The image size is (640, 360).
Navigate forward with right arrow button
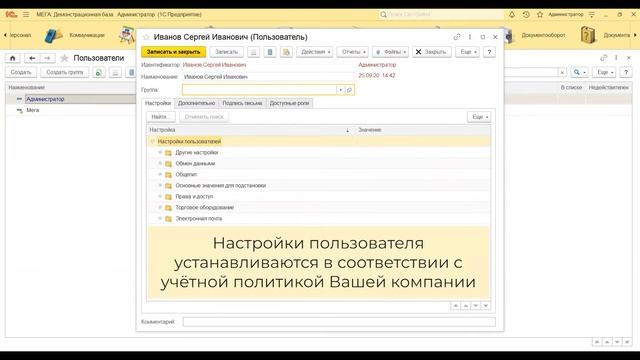pyautogui.click(x=47, y=58)
